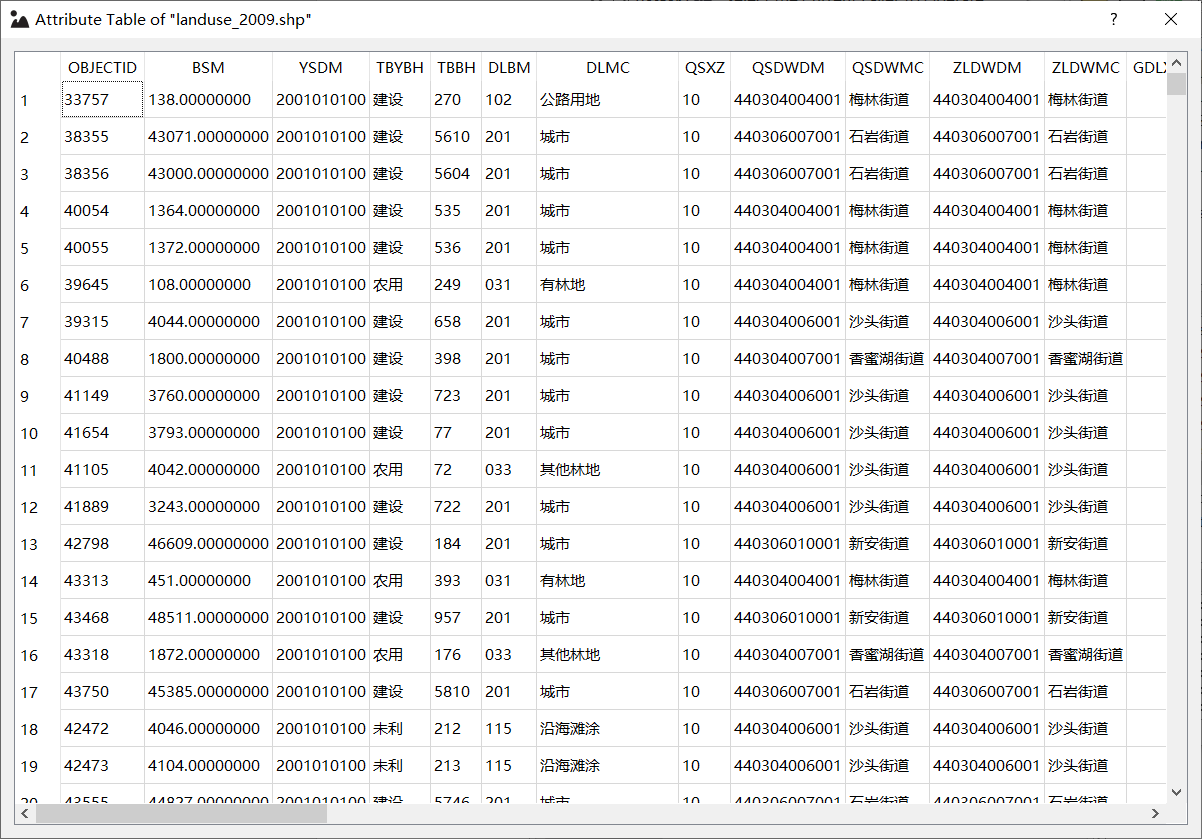Viewport: 1202px width, 839px height.
Task: Click the horizontal scrollbar thumb
Action: coord(180,814)
